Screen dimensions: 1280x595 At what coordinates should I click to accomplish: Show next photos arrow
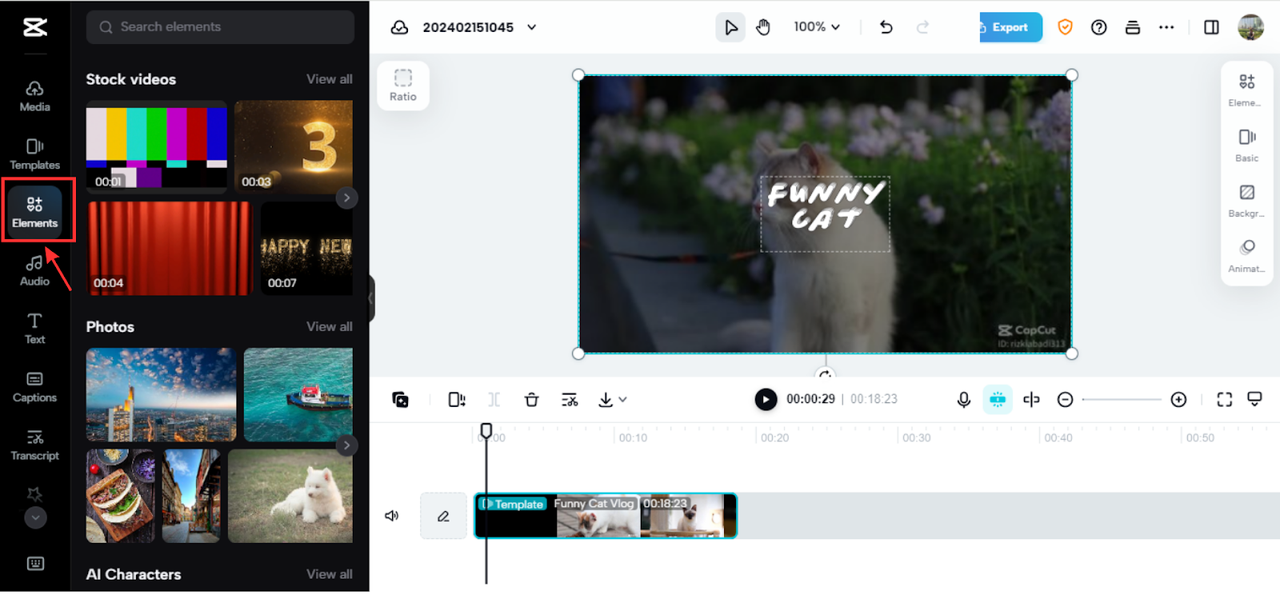pyautogui.click(x=347, y=445)
